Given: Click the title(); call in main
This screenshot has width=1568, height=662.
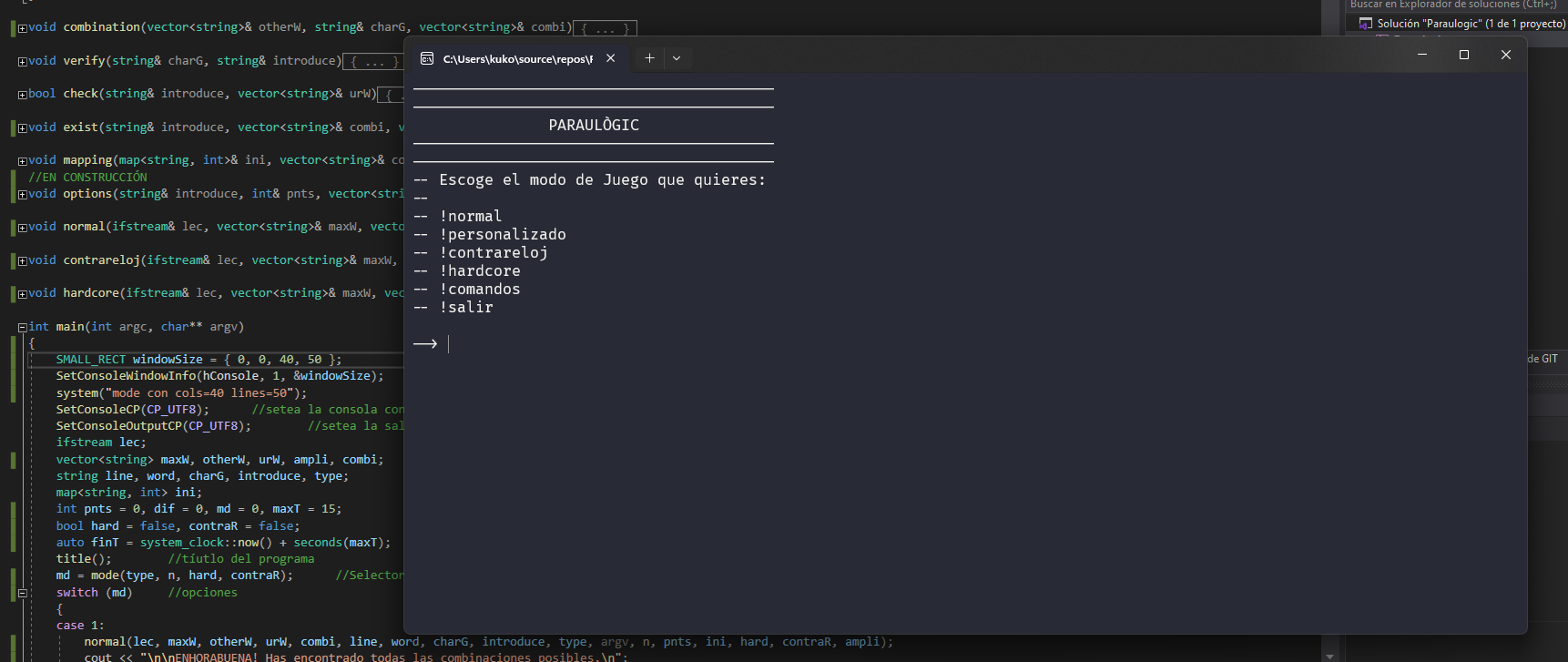Looking at the screenshot, I should coord(84,559).
